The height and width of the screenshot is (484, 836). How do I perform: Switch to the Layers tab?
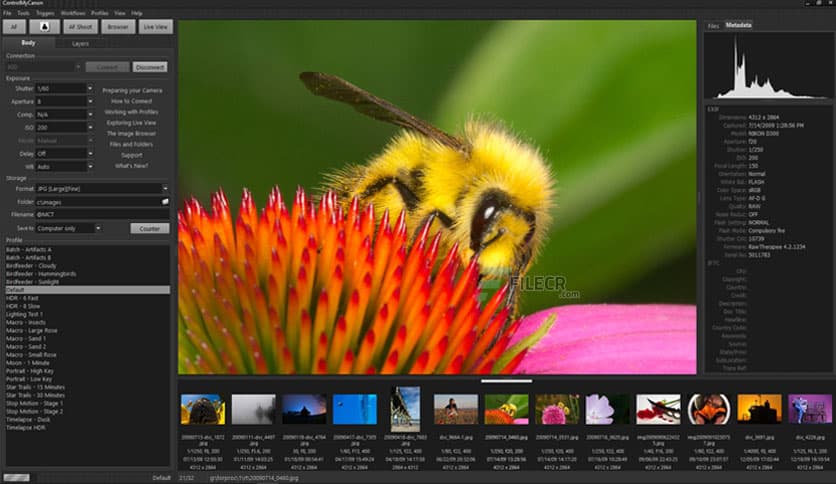point(81,44)
